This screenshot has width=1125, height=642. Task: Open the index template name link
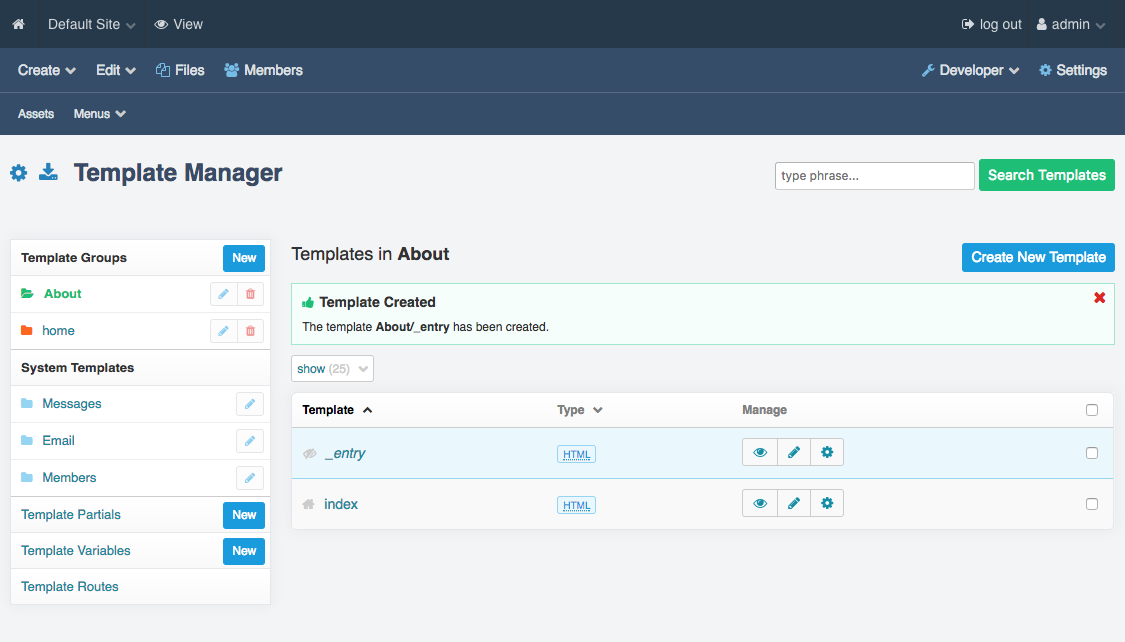pos(341,504)
